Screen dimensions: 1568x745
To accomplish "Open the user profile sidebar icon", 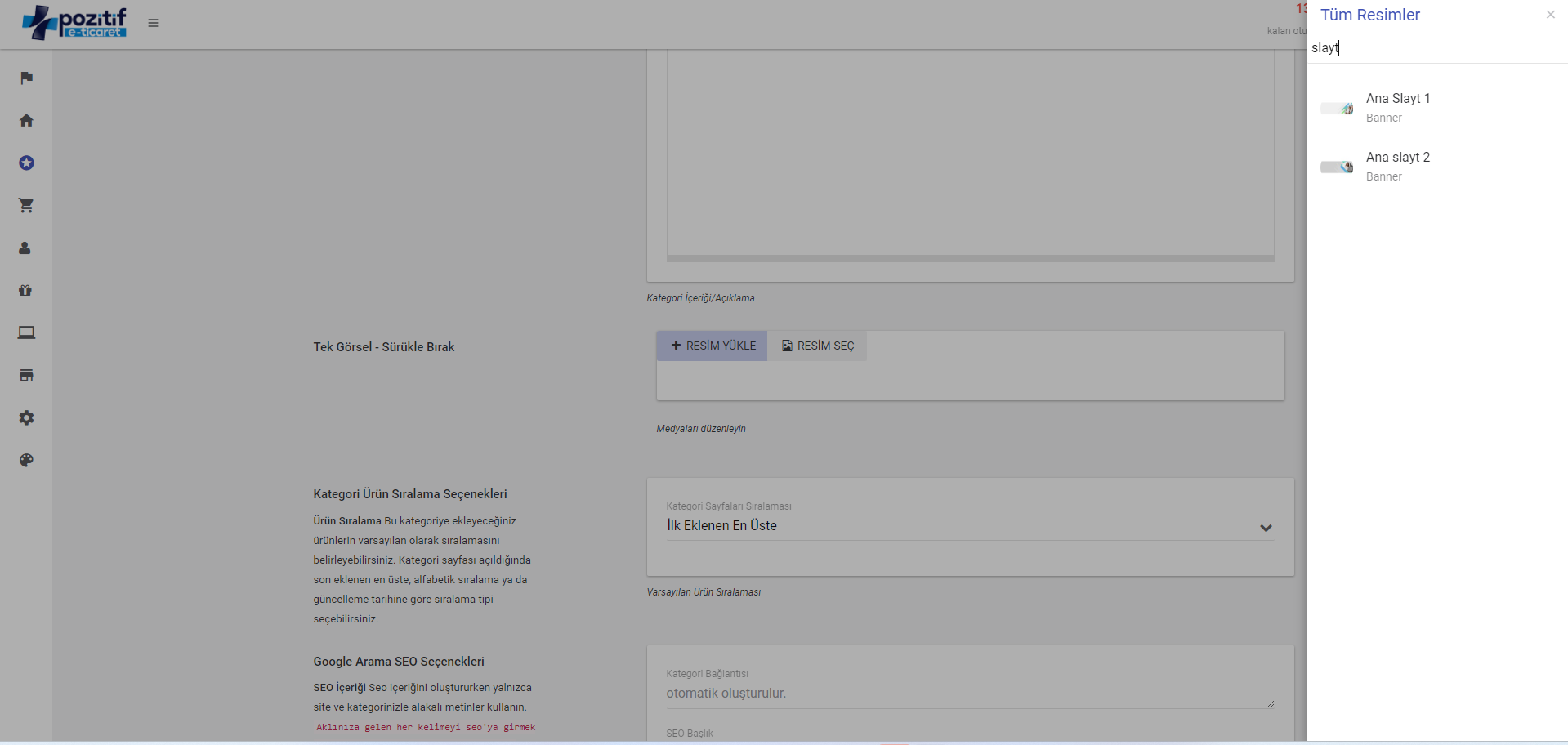I will (25, 248).
